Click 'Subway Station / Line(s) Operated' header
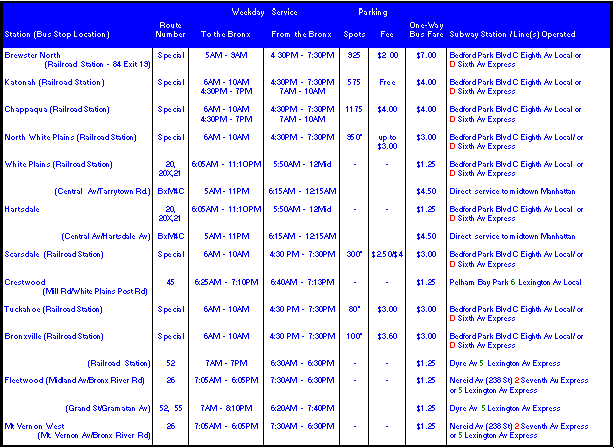 512,35
